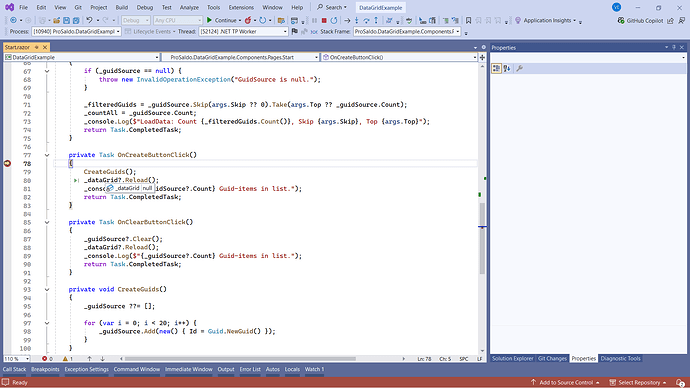Click the Undo arrow icon
Image resolution: width=690 pixels, height=388 pixels.
click(89, 20)
